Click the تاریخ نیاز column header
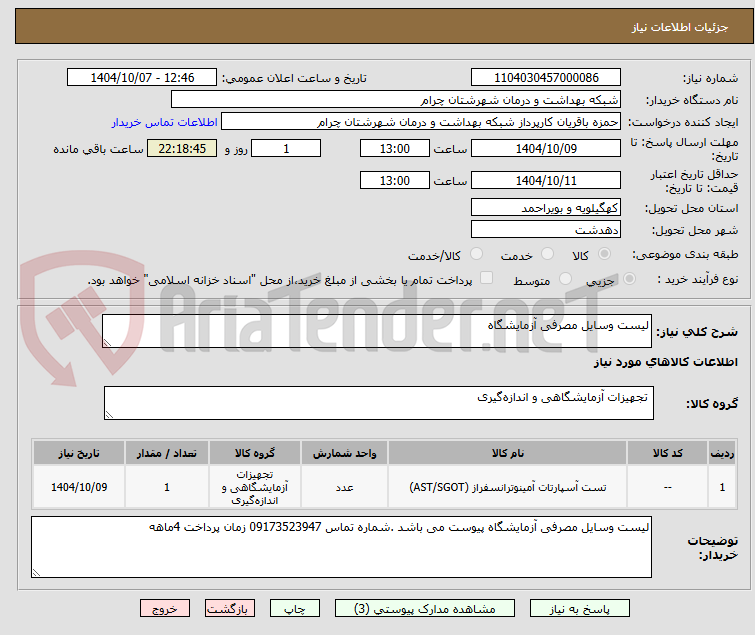 [x=79, y=453]
